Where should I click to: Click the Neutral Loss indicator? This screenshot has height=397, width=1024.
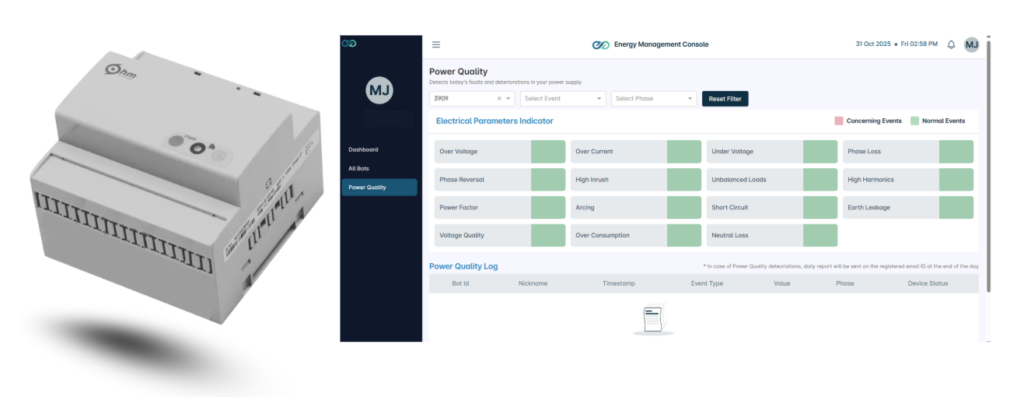[772, 236]
